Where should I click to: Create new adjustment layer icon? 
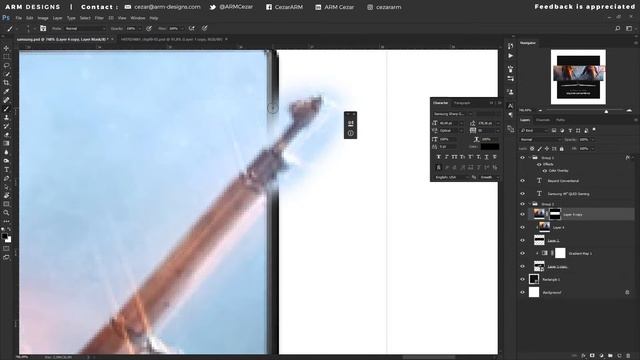pyautogui.click(x=601, y=356)
